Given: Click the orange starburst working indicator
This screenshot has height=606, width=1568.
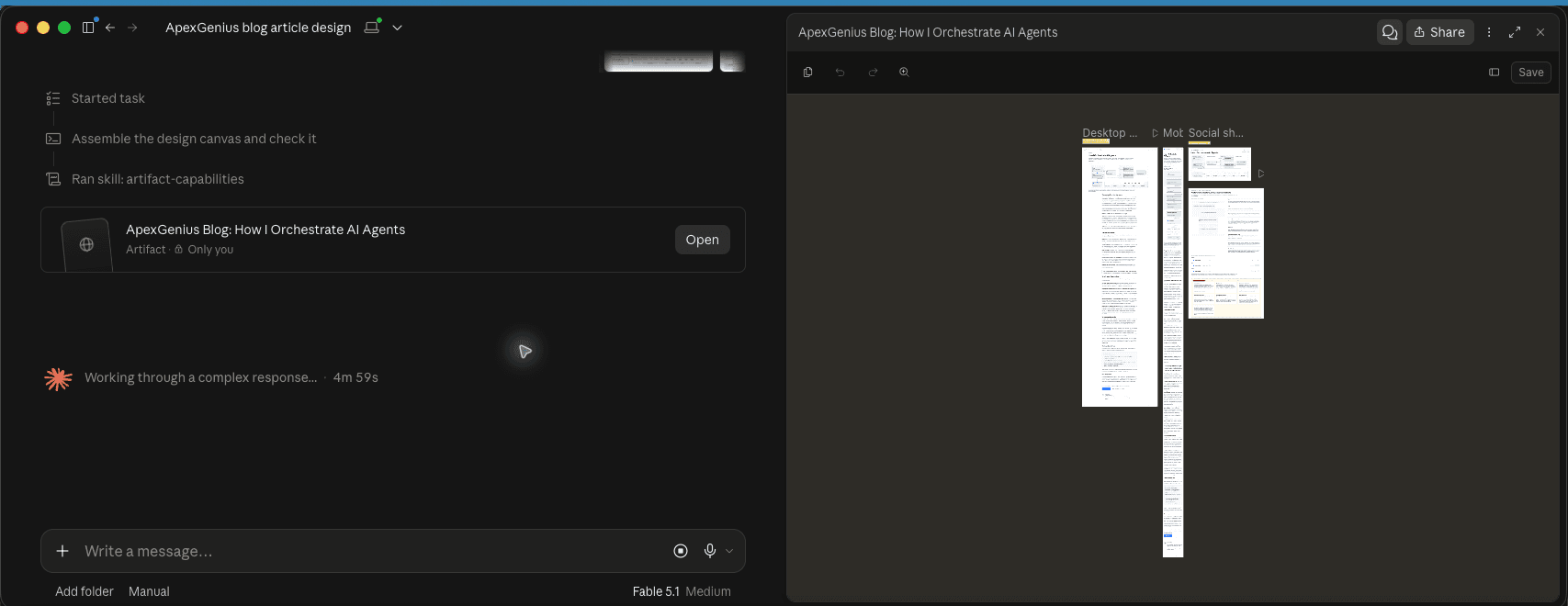Looking at the screenshot, I should (58, 378).
